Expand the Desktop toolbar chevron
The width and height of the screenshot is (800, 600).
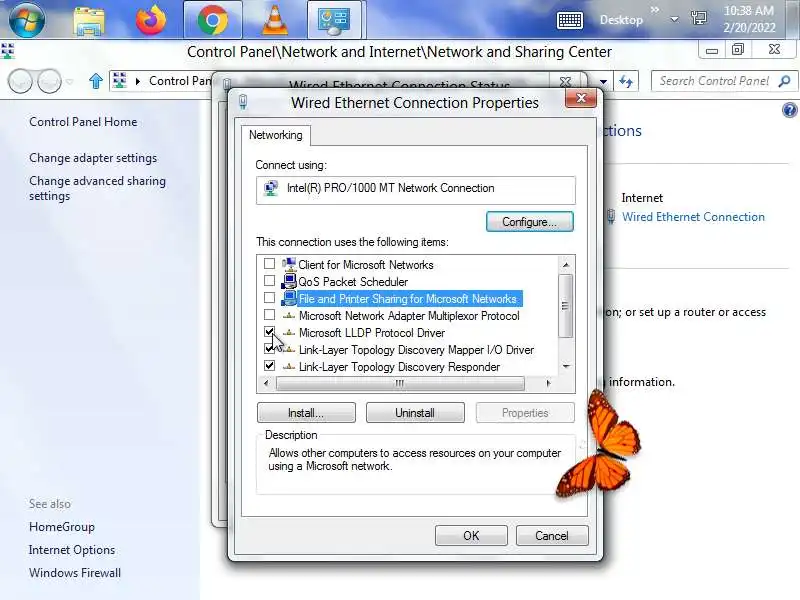click(x=655, y=9)
